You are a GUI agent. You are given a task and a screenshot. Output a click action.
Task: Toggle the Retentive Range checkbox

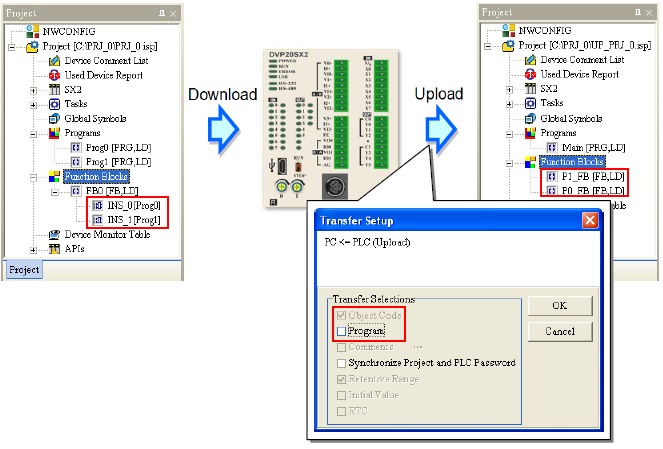pyautogui.click(x=342, y=379)
